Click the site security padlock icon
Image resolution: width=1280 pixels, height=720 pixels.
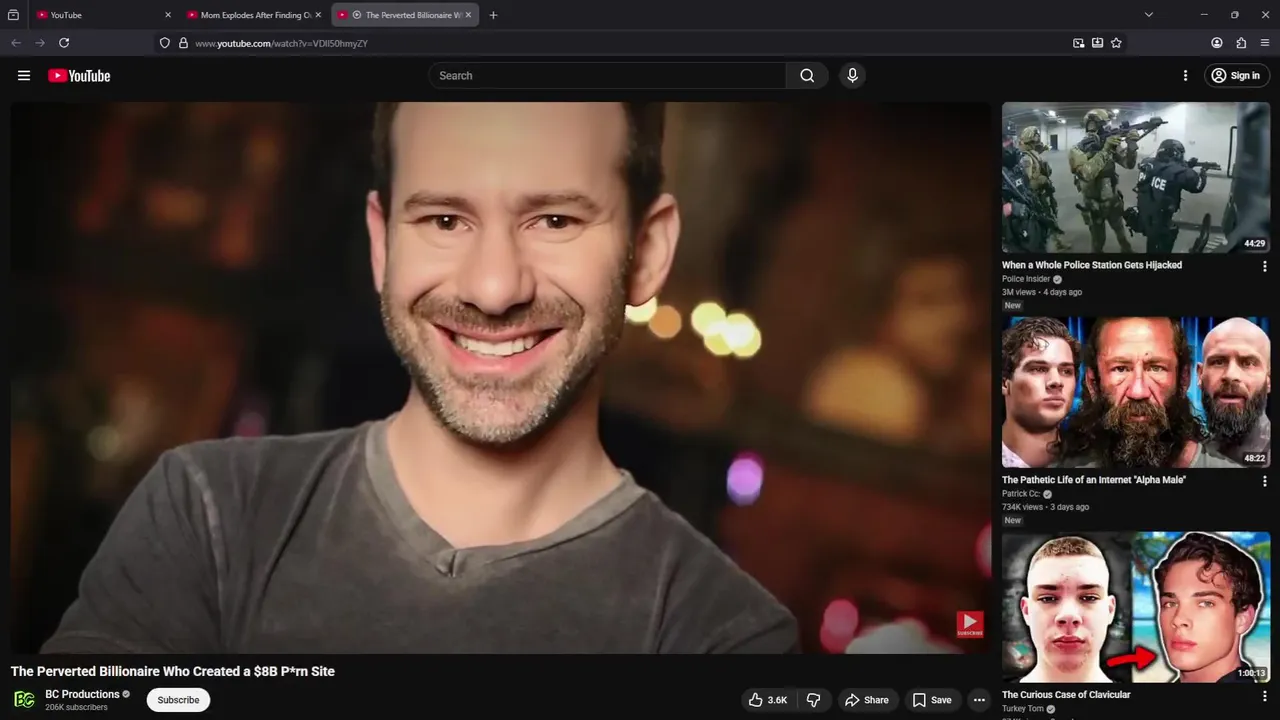pyautogui.click(x=183, y=43)
